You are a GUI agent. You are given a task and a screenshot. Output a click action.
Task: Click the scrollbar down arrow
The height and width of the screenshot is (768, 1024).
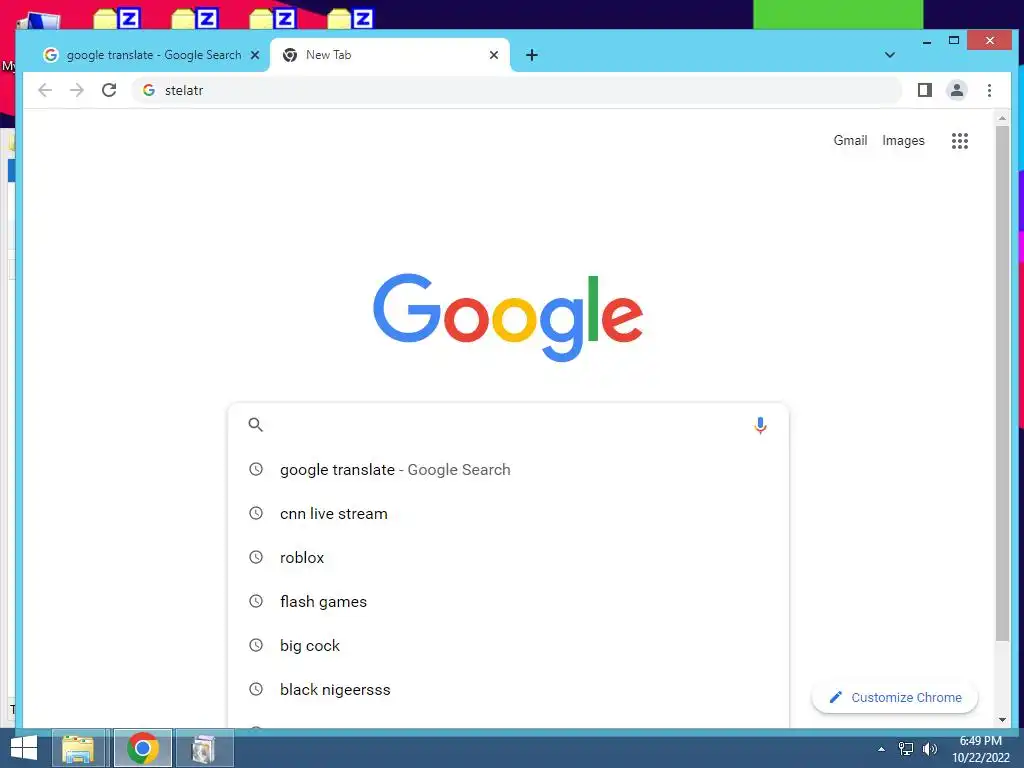point(1002,720)
